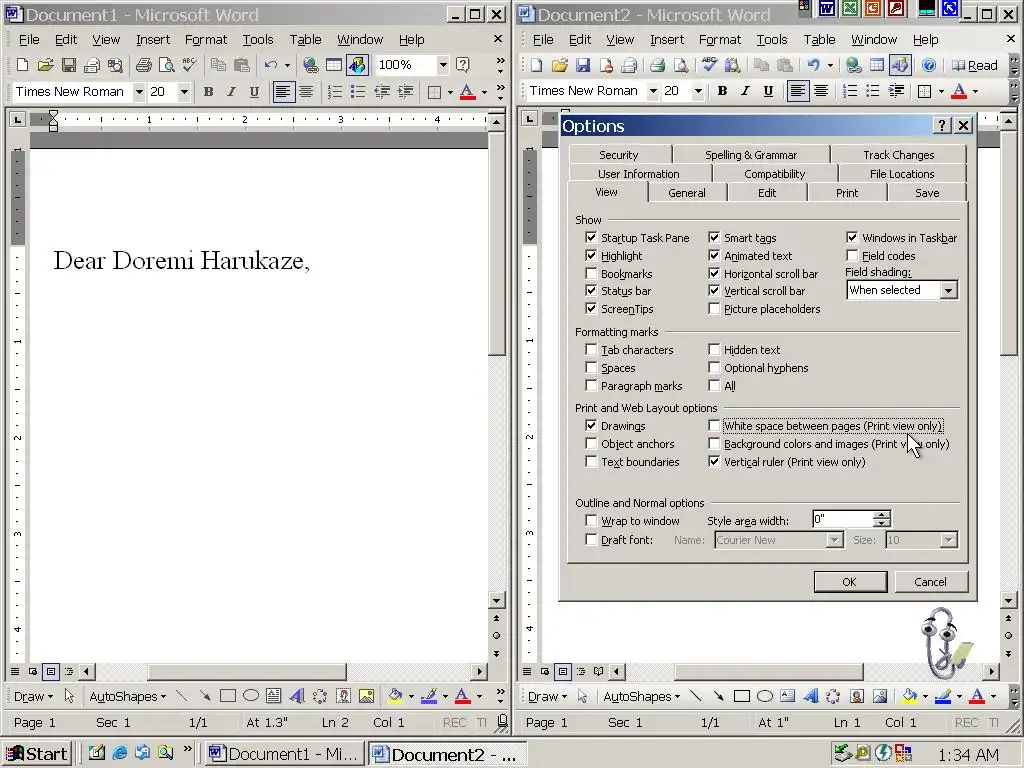This screenshot has width=1024, height=768.
Task: Click Save icon in Document2 toolbar
Action: (x=583, y=65)
